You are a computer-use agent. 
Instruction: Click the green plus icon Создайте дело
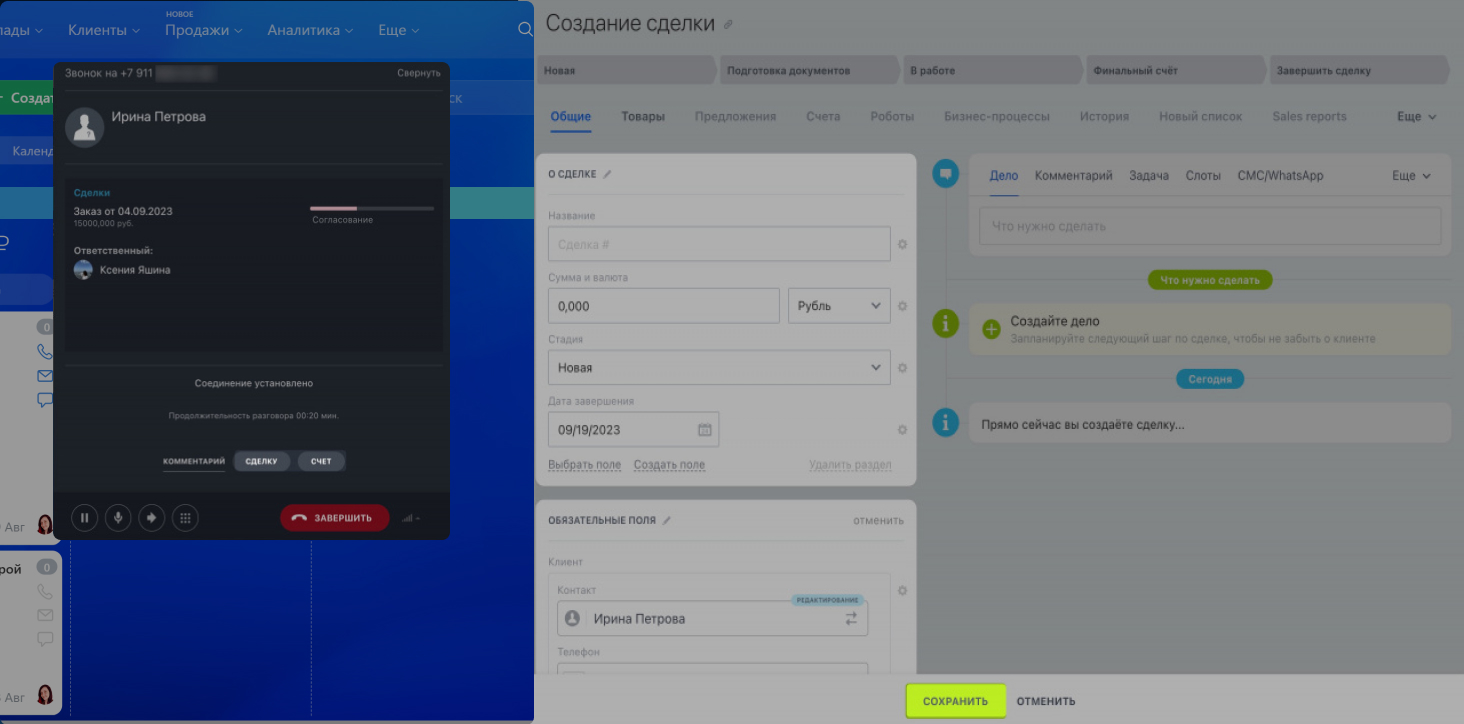click(991, 330)
